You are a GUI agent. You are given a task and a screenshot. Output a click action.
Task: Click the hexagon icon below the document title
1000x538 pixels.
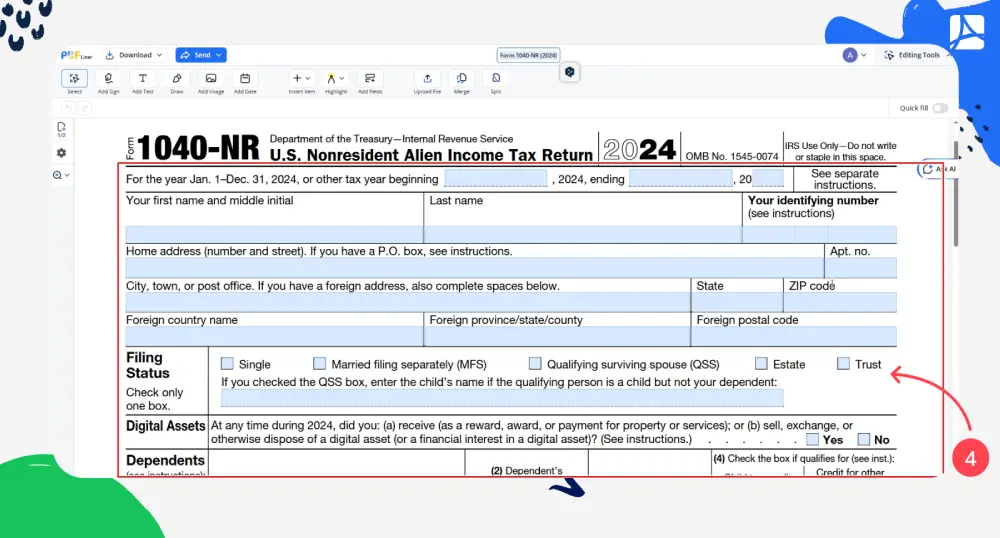point(570,72)
